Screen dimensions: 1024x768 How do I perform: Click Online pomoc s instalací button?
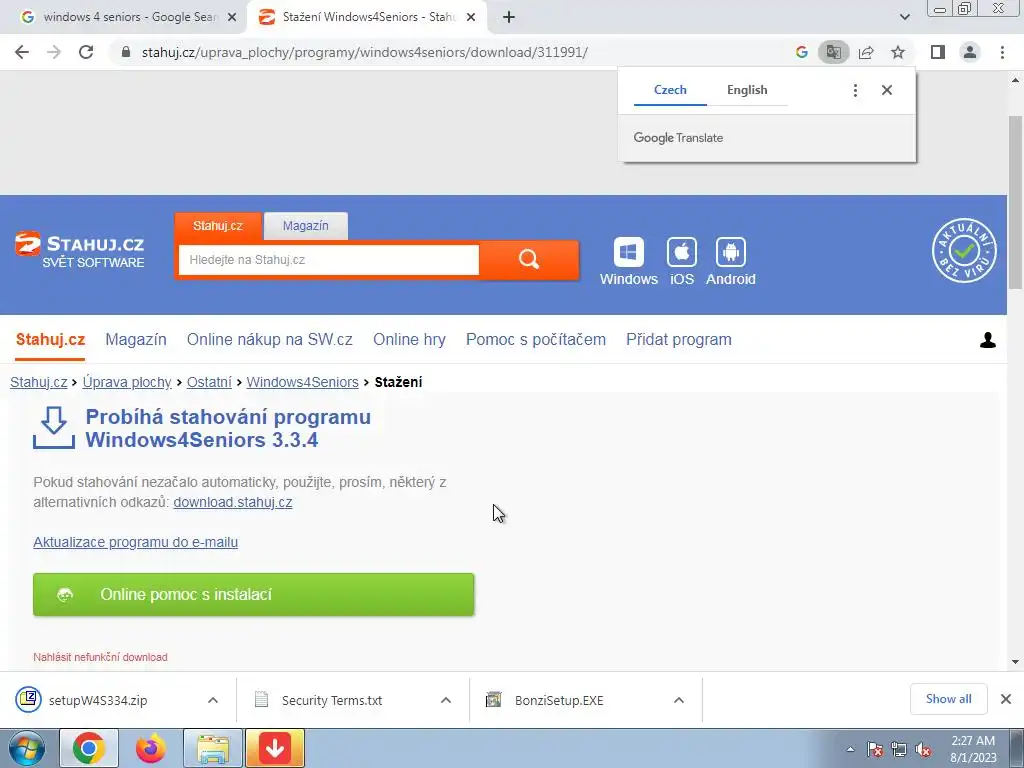tap(253, 594)
